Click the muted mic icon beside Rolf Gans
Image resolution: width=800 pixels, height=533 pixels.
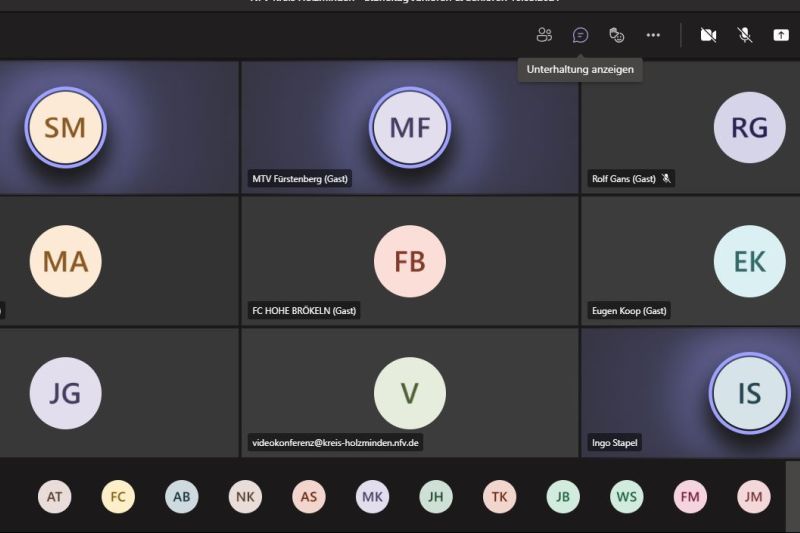tap(666, 179)
